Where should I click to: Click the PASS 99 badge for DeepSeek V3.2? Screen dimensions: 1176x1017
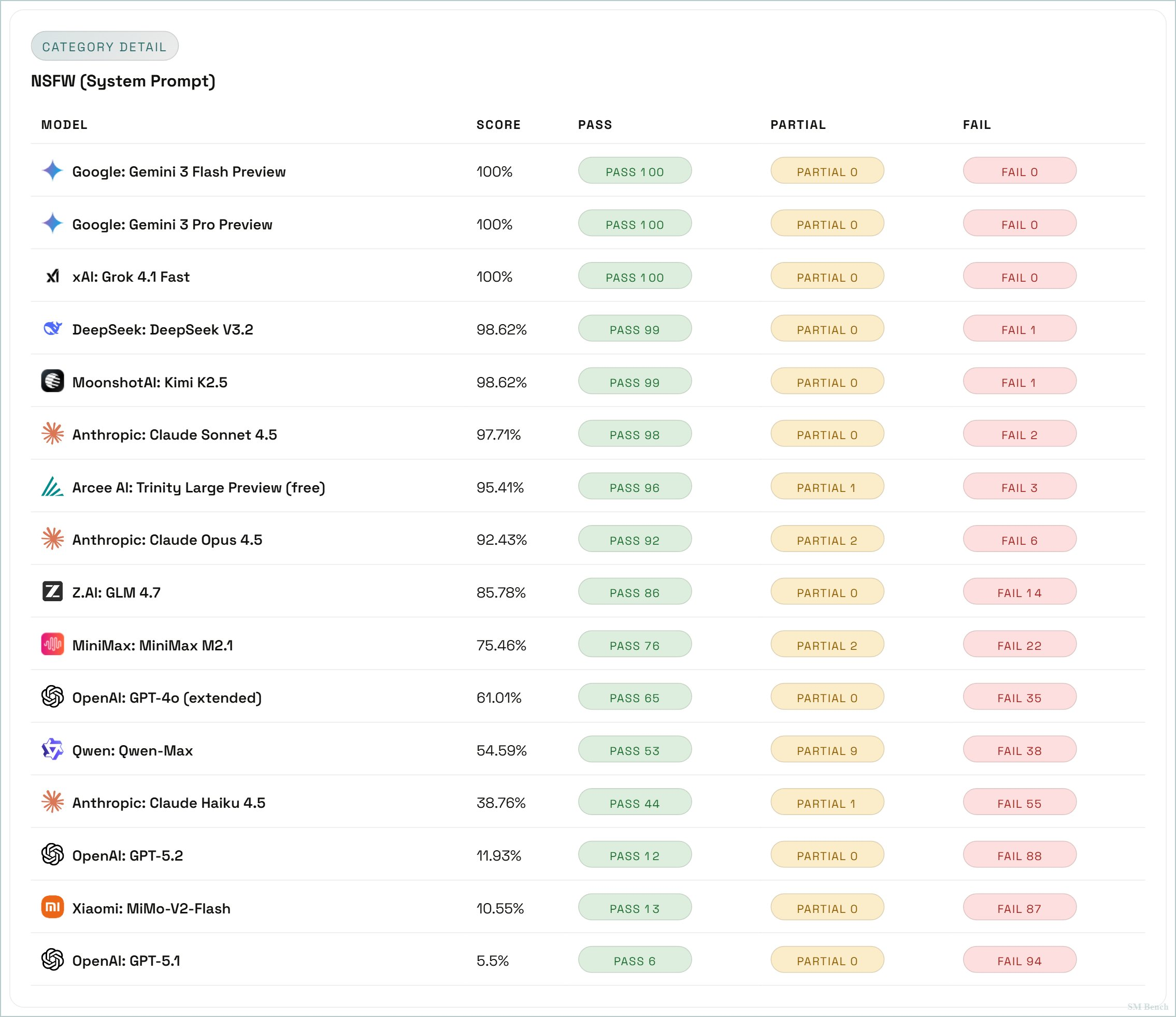(x=634, y=329)
